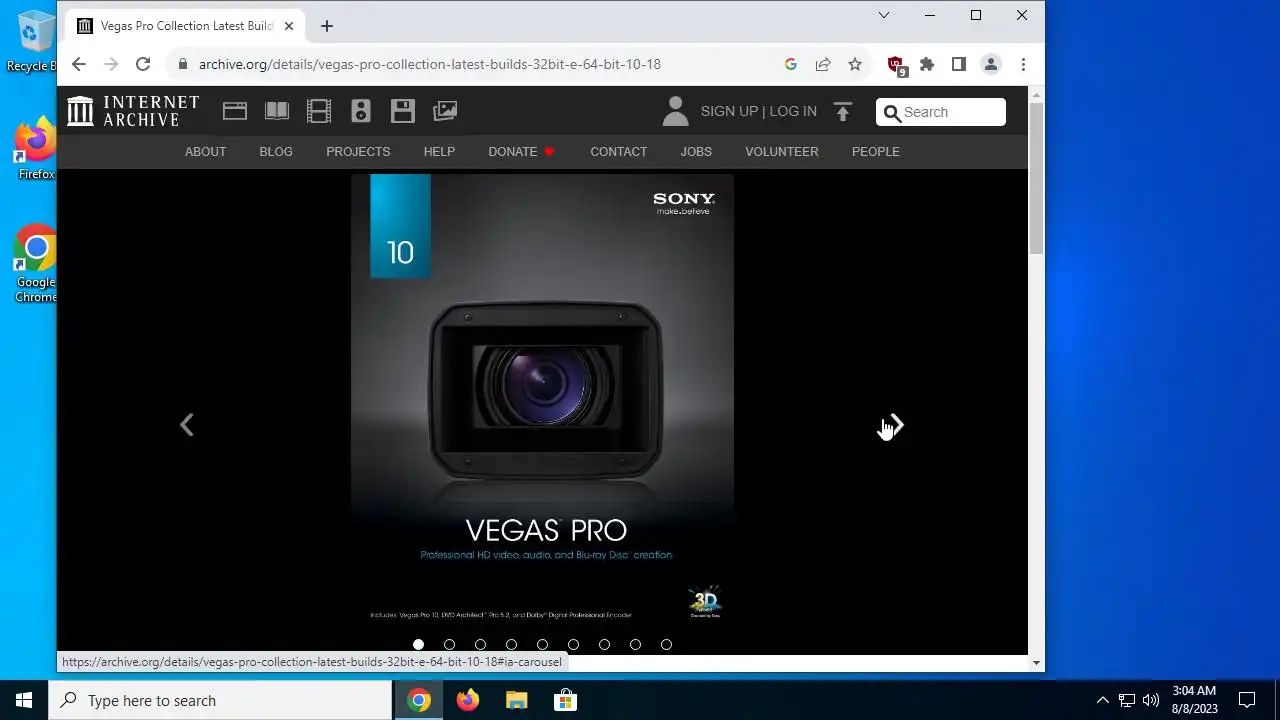Bookmark this tab with star icon

pyautogui.click(x=855, y=64)
